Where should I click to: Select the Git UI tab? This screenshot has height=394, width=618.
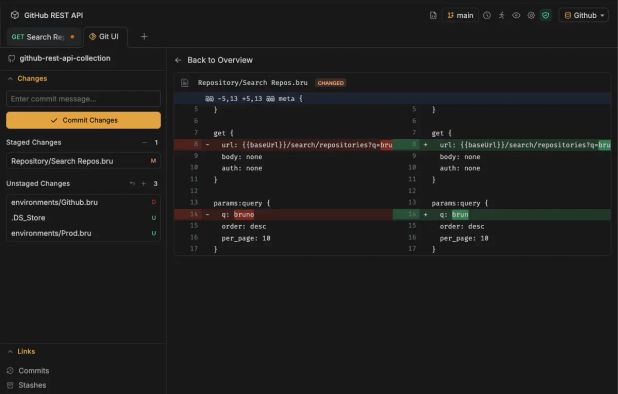pos(104,37)
